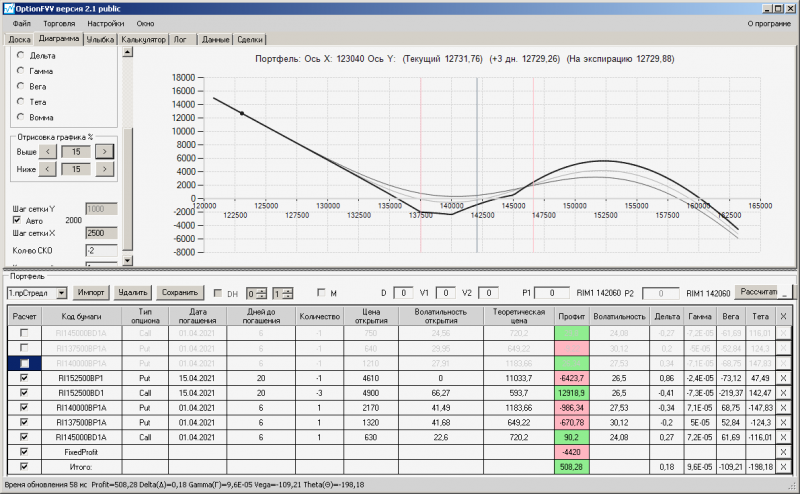
Task: Enable the DH checkbox
Action: tap(218, 293)
